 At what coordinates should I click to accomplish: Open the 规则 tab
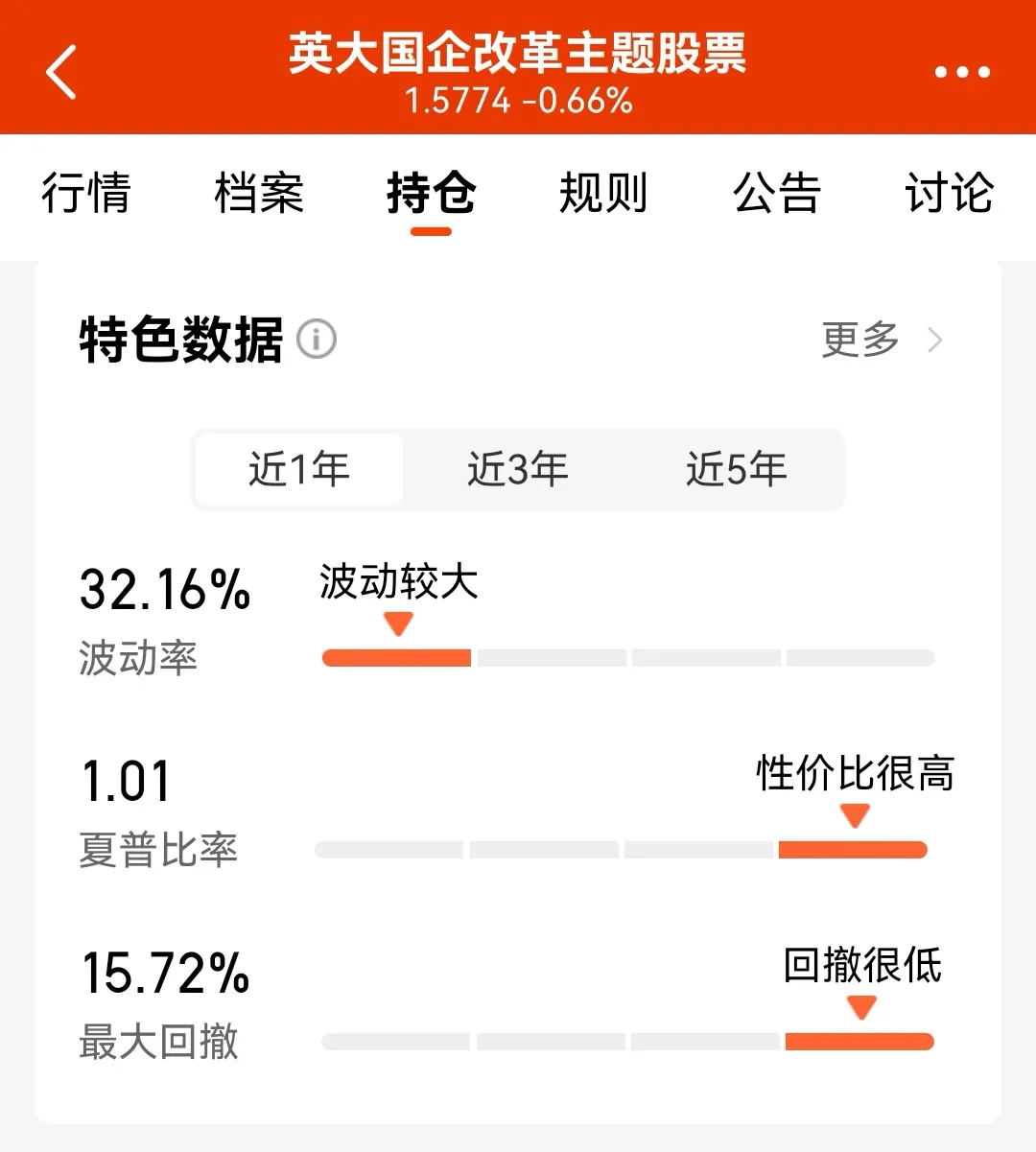604,193
